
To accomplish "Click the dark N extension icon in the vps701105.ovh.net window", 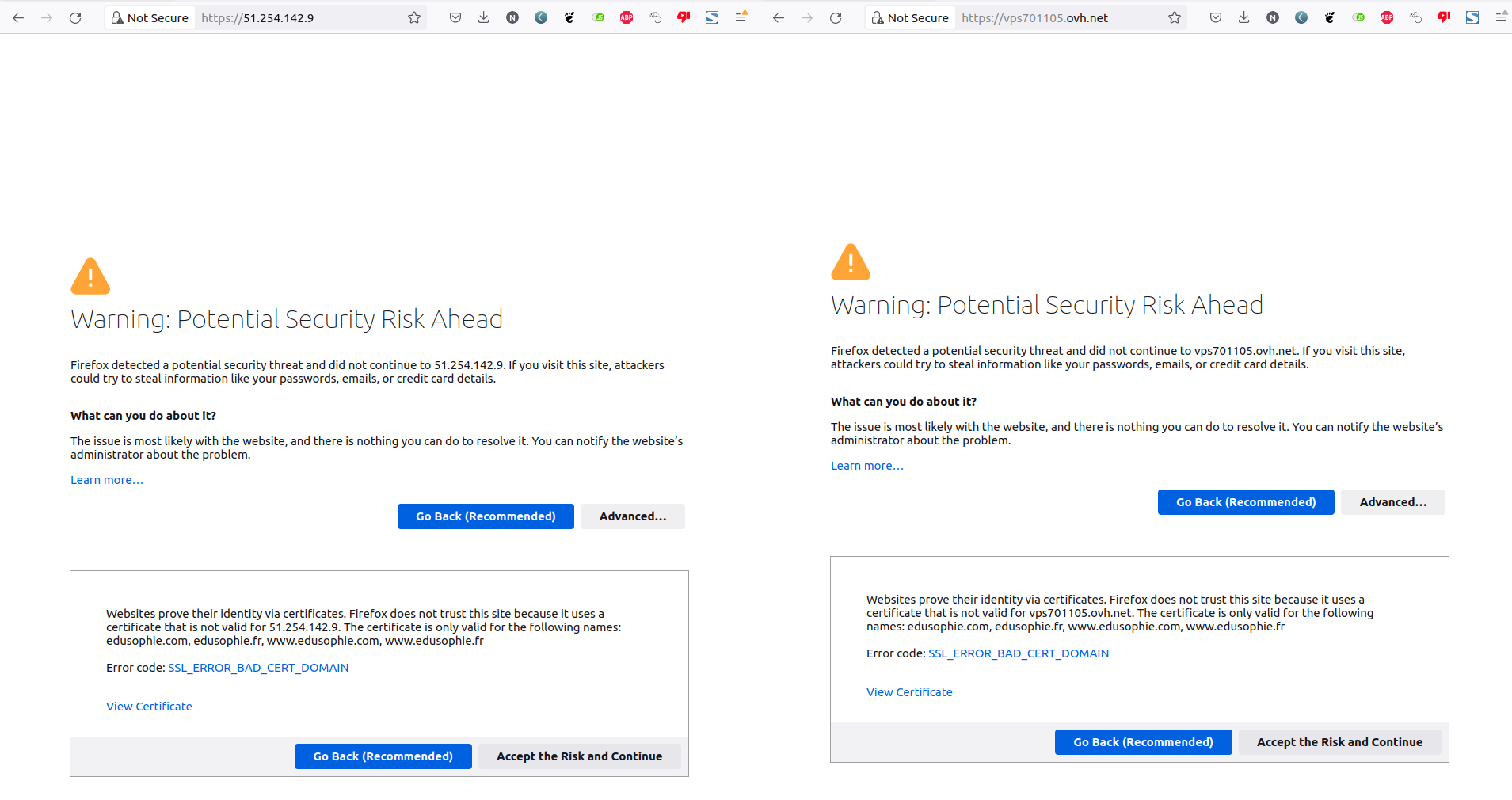I will 1273,18.
